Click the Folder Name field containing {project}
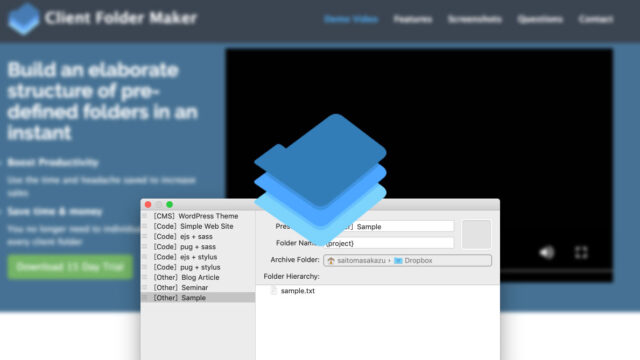This screenshot has height=360, width=640. tap(389, 243)
